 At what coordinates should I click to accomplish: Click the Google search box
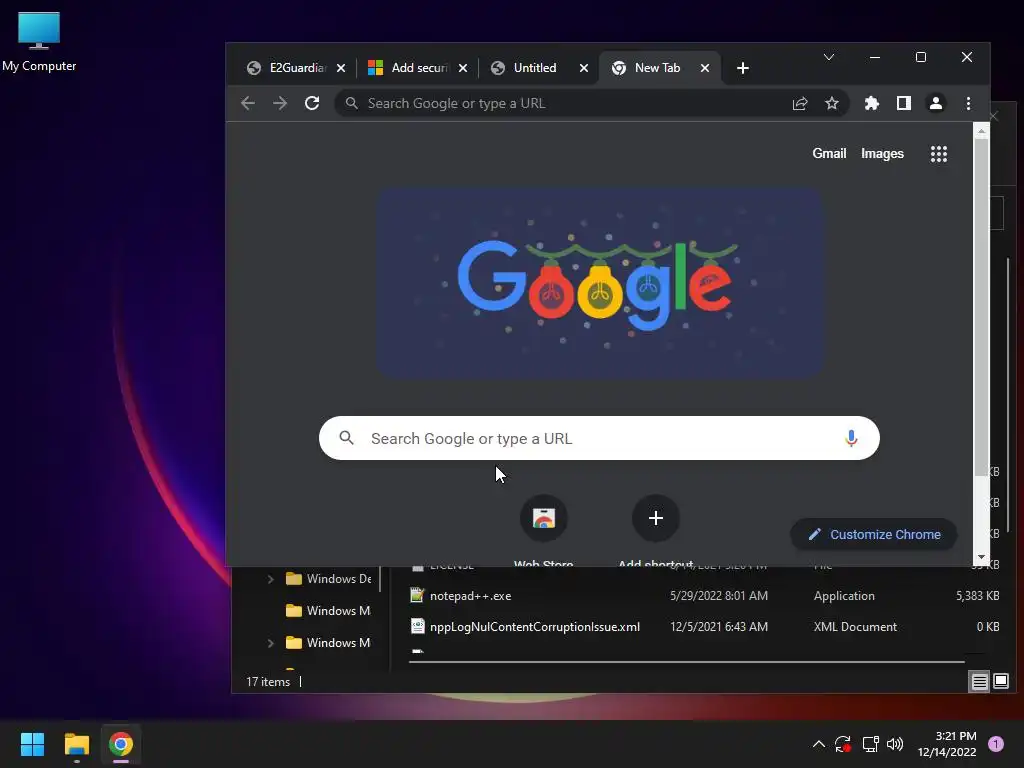tap(599, 438)
